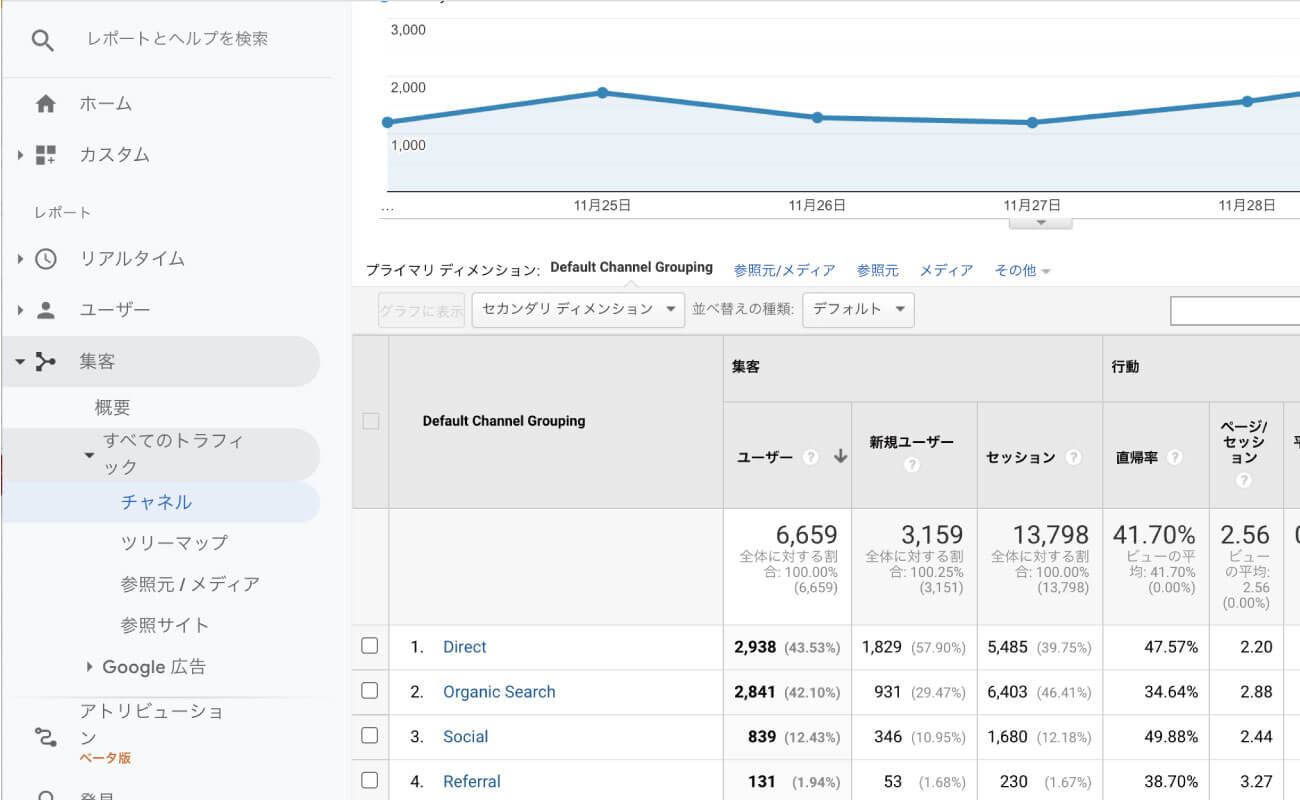Image resolution: width=1300 pixels, height=800 pixels.
Task: Open 概要 under 集客
Action: point(113,408)
